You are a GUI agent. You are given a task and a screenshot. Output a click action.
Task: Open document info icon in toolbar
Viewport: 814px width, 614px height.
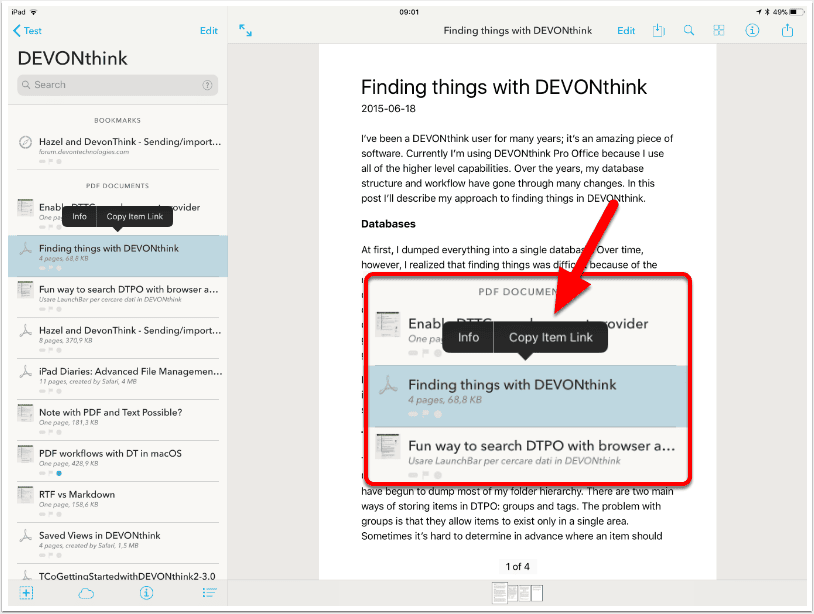click(752, 30)
